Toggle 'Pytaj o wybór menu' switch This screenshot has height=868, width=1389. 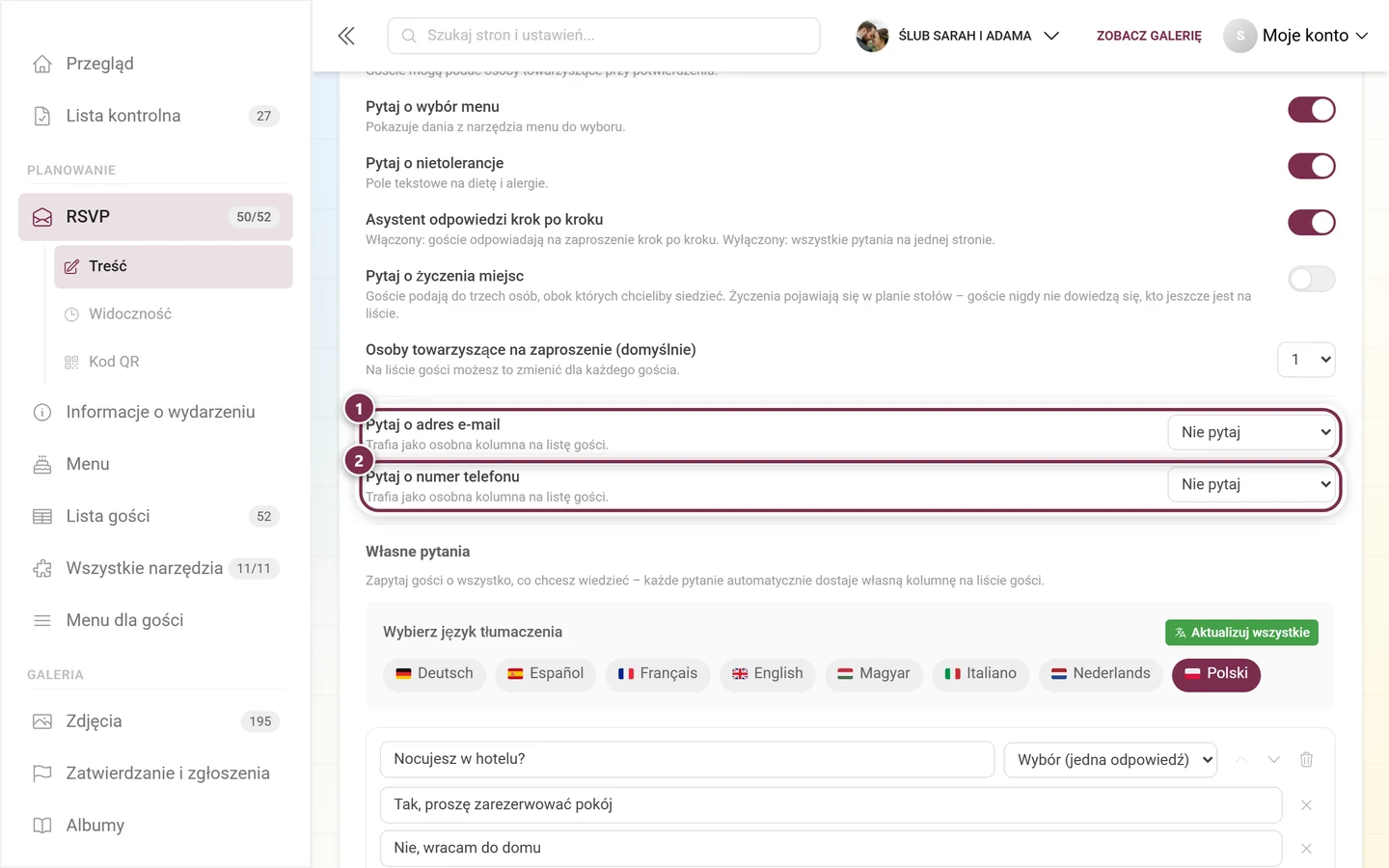tap(1312, 110)
